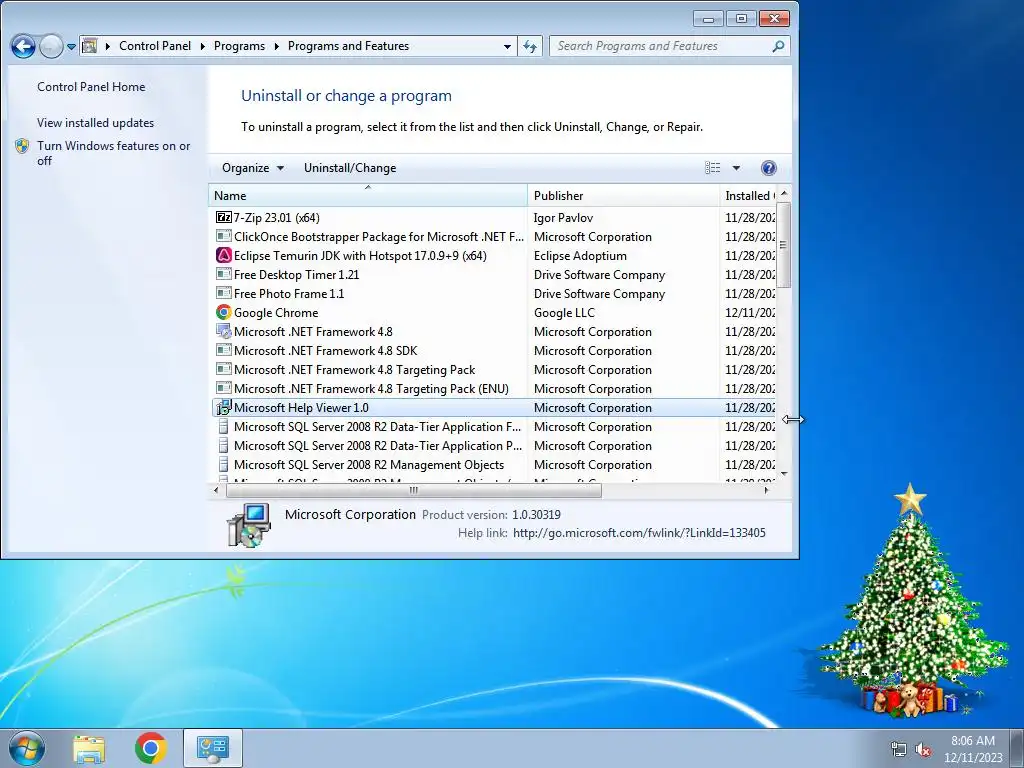This screenshot has height=768, width=1024.
Task: Click the Programs breadcrumb
Action: [239, 46]
